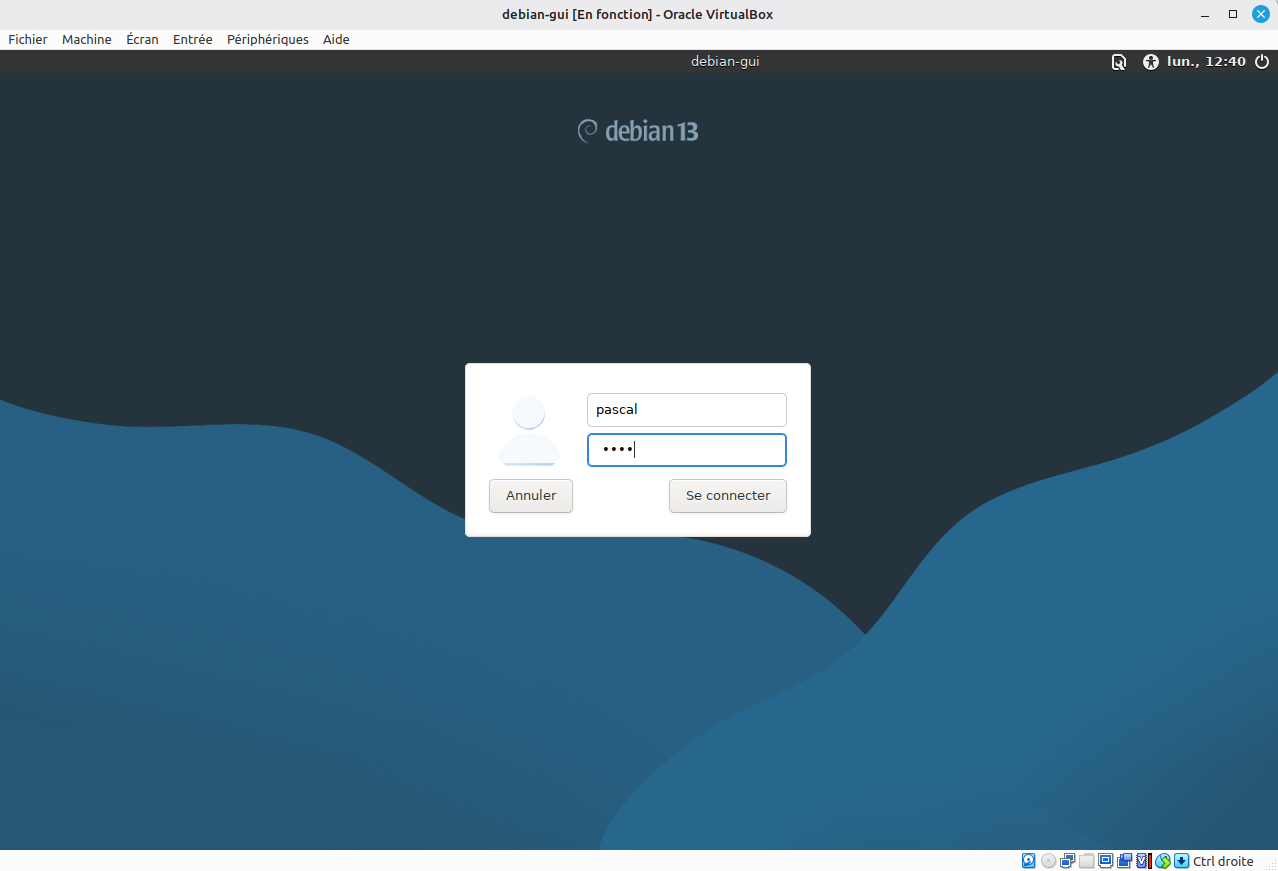Click the grey shared folders status icon
This screenshot has width=1278, height=871.
point(1086,861)
